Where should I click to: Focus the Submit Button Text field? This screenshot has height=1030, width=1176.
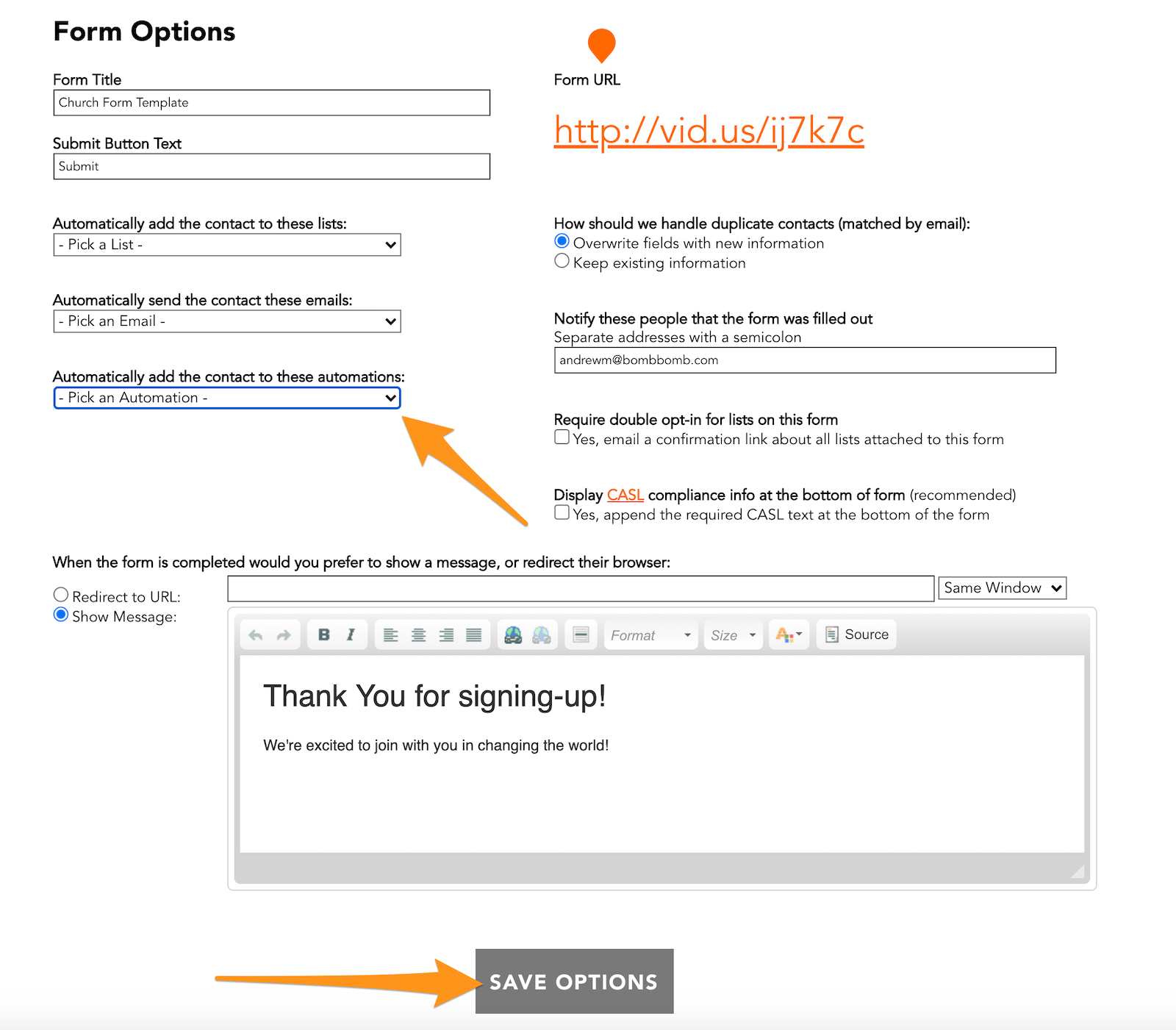[x=272, y=166]
